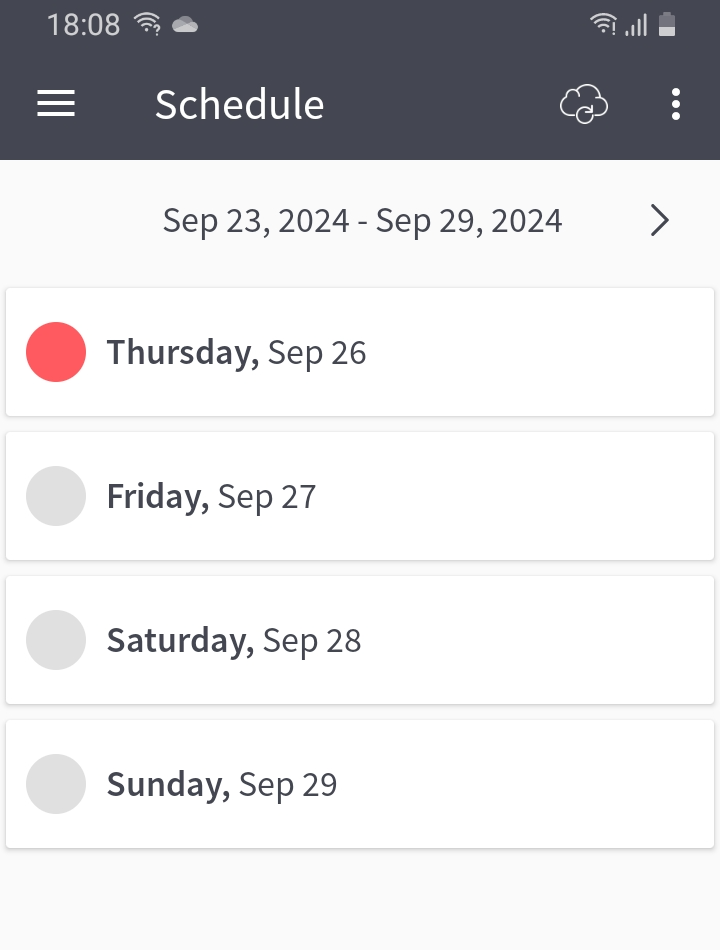Tap the gray circle for Sunday
The height and width of the screenshot is (950, 720).
pyautogui.click(x=56, y=784)
